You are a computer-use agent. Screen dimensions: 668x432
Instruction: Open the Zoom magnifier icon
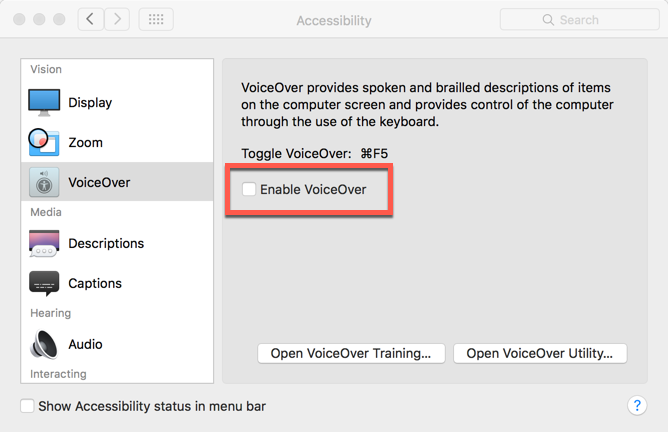[x=44, y=142]
